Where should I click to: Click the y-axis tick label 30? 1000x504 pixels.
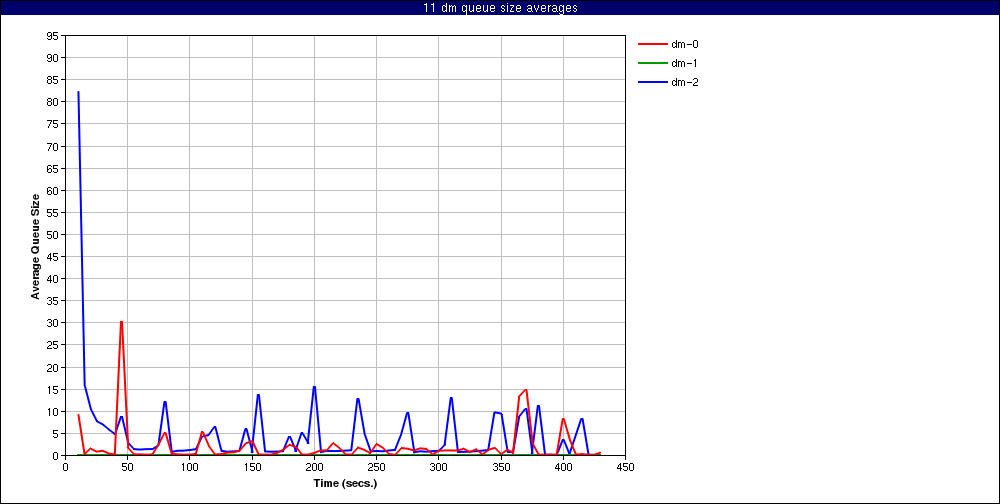point(54,323)
